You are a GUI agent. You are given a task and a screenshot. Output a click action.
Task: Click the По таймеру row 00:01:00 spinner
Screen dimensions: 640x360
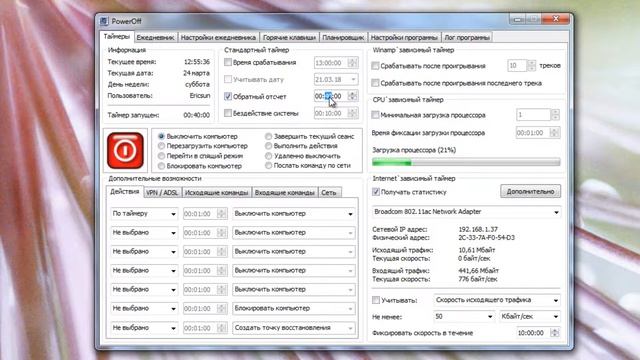tap(222, 214)
